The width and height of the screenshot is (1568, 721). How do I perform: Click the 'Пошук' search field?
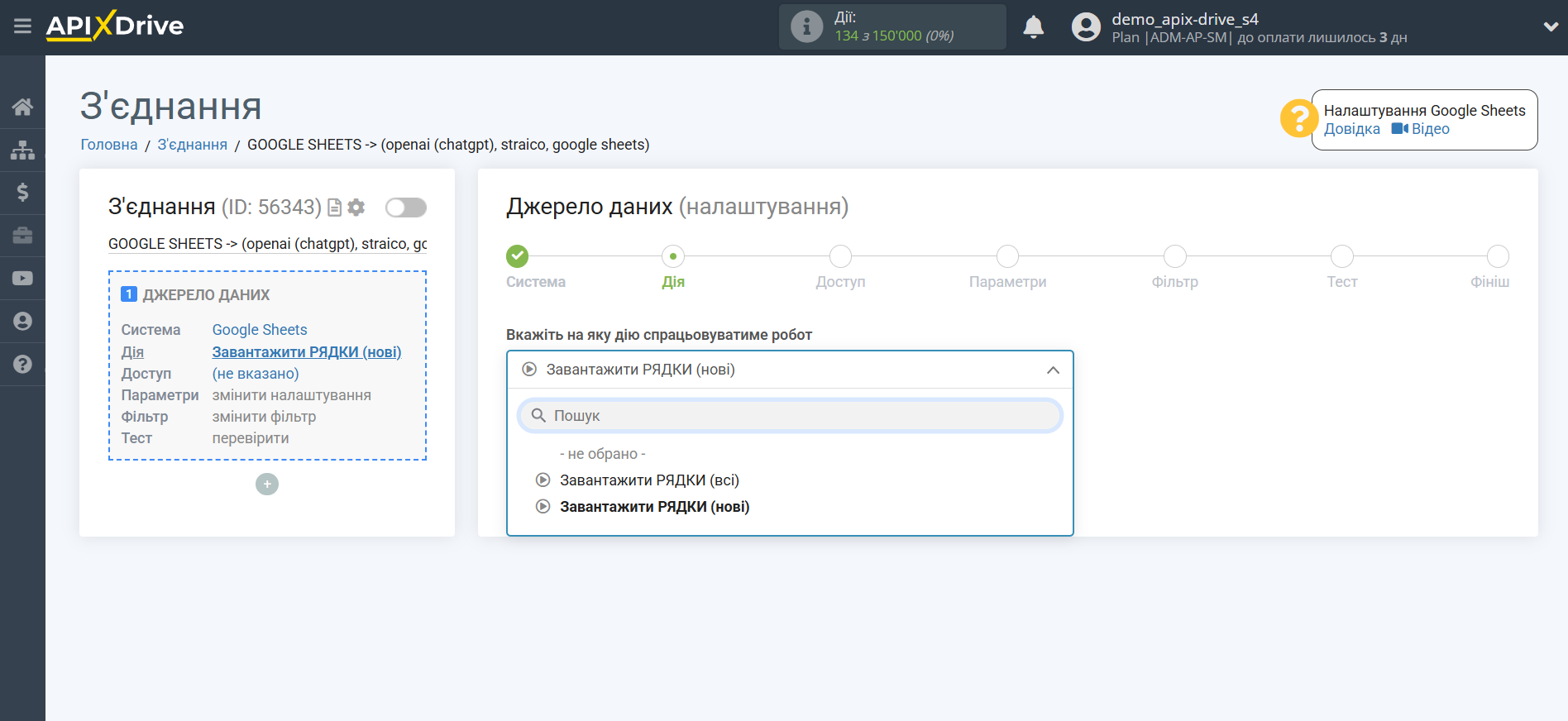pyautogui.click(x=790, y=416)
